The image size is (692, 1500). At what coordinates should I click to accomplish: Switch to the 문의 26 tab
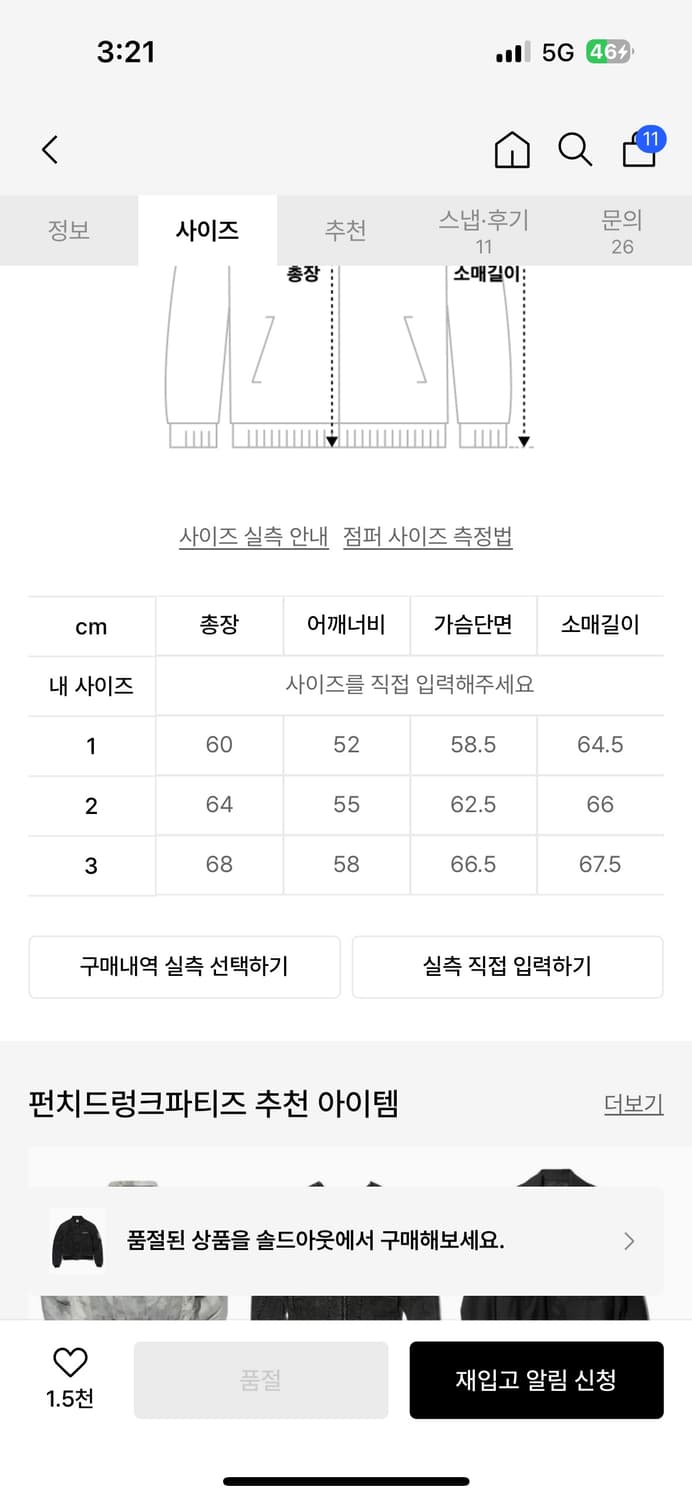click(622, 230)
